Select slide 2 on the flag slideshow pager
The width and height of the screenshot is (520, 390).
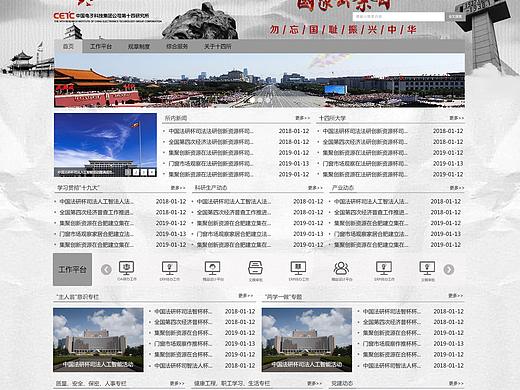pyautogui.click(x=136, y=172)
